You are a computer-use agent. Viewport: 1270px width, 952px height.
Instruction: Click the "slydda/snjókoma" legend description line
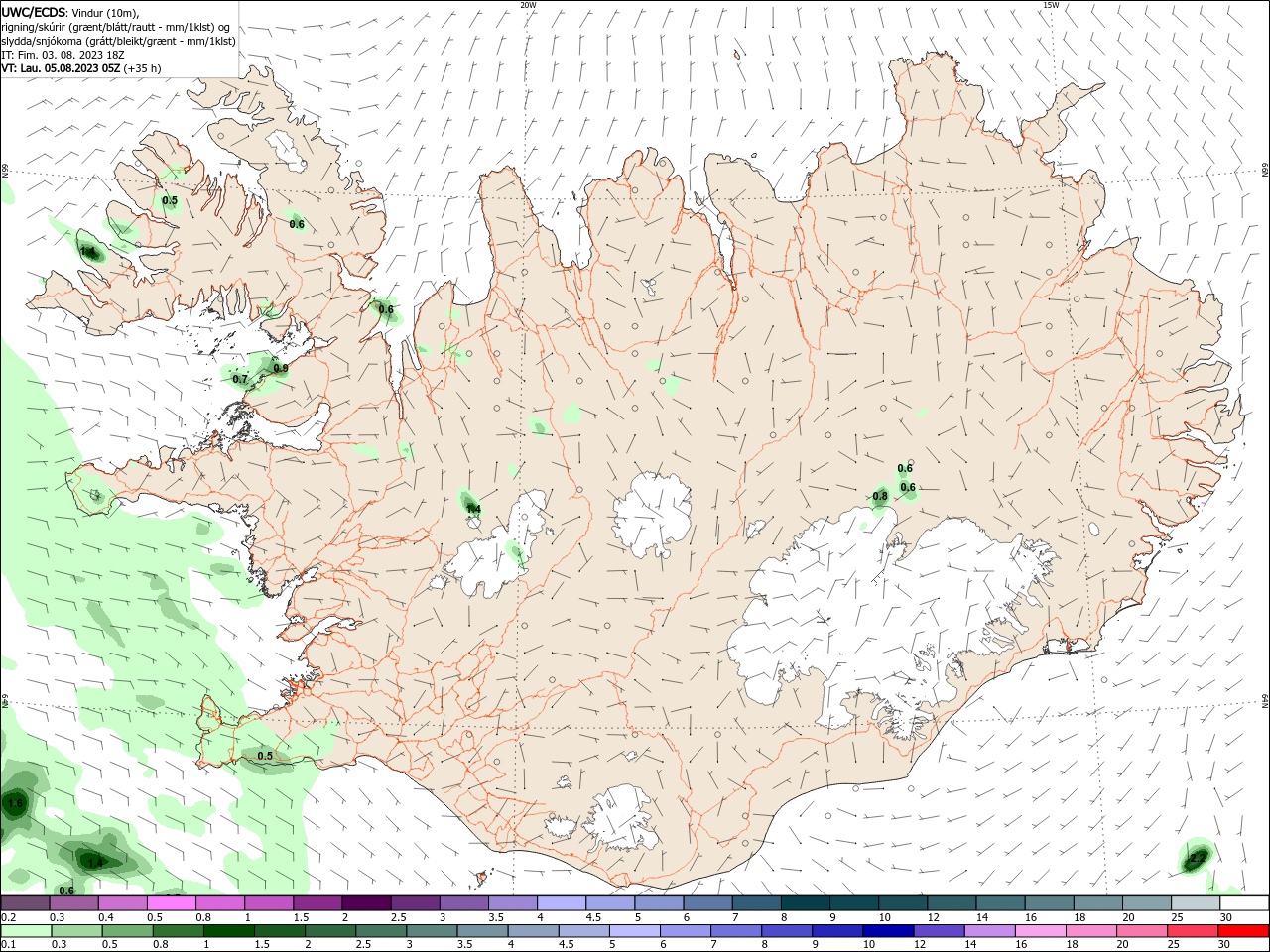pyautogui.click(x=118, y=41)
